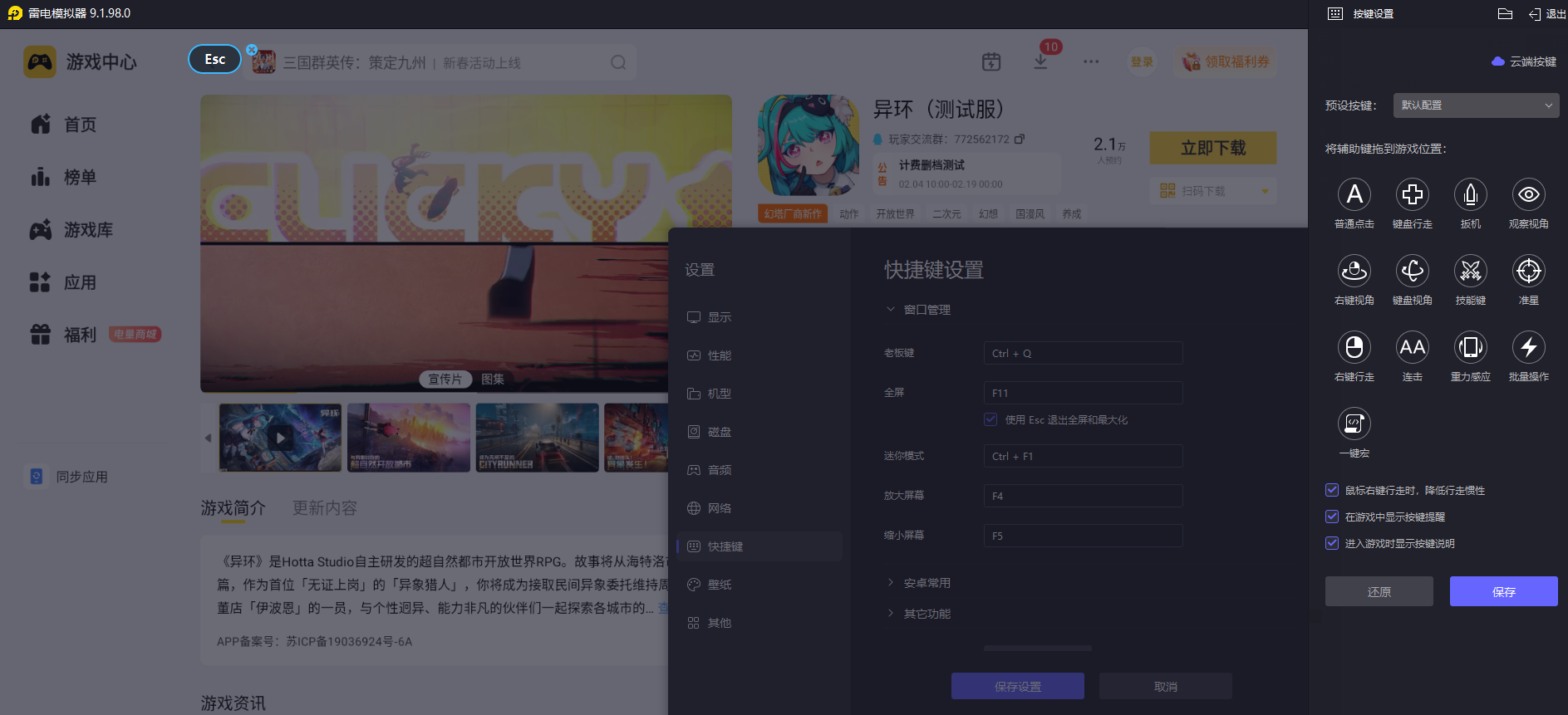
Task: Select the 重力感应 gravity sensor icon
Action: pyautogui.click(x=1470, y=348)
